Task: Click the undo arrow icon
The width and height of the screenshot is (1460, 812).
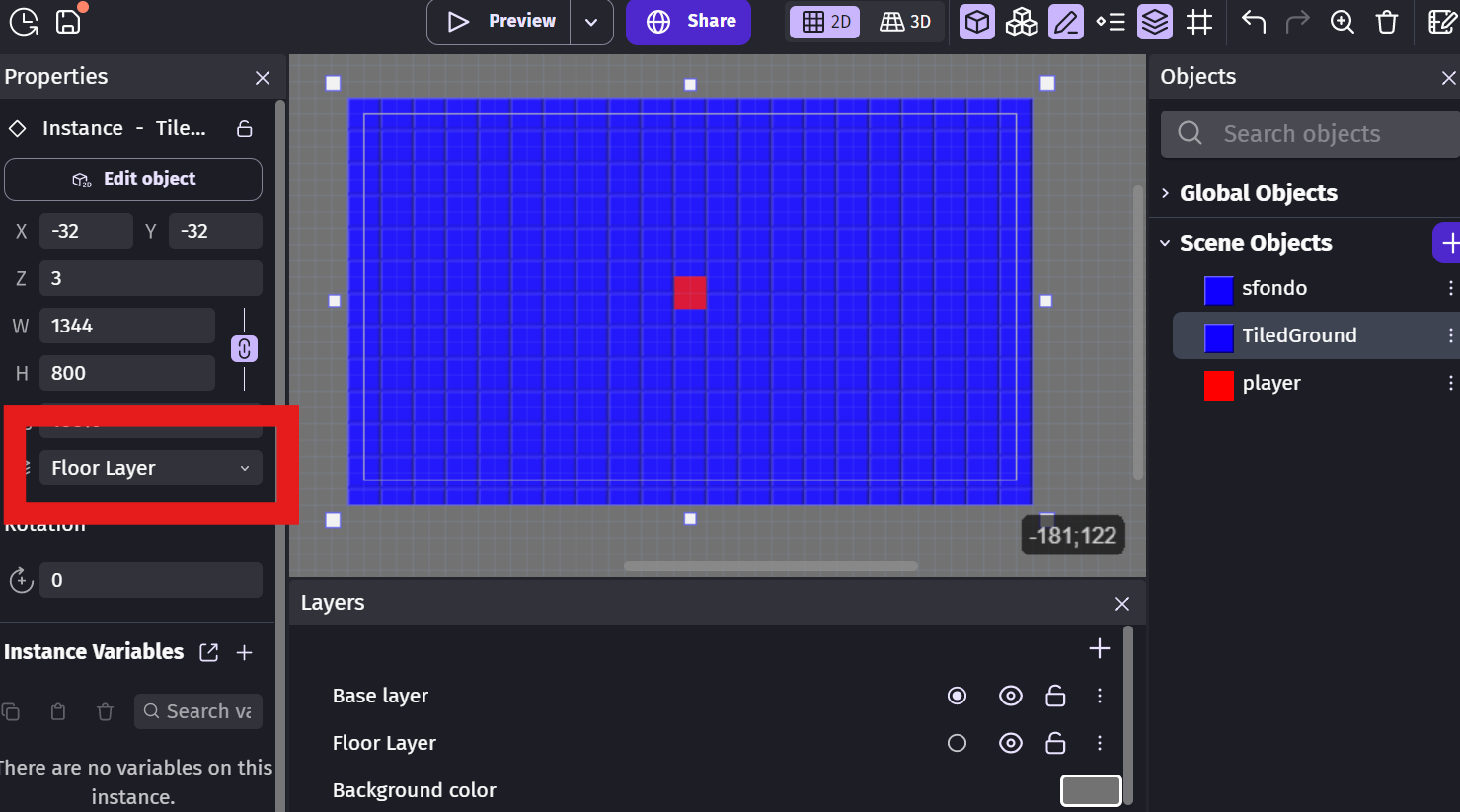Action: (1254, 22)
